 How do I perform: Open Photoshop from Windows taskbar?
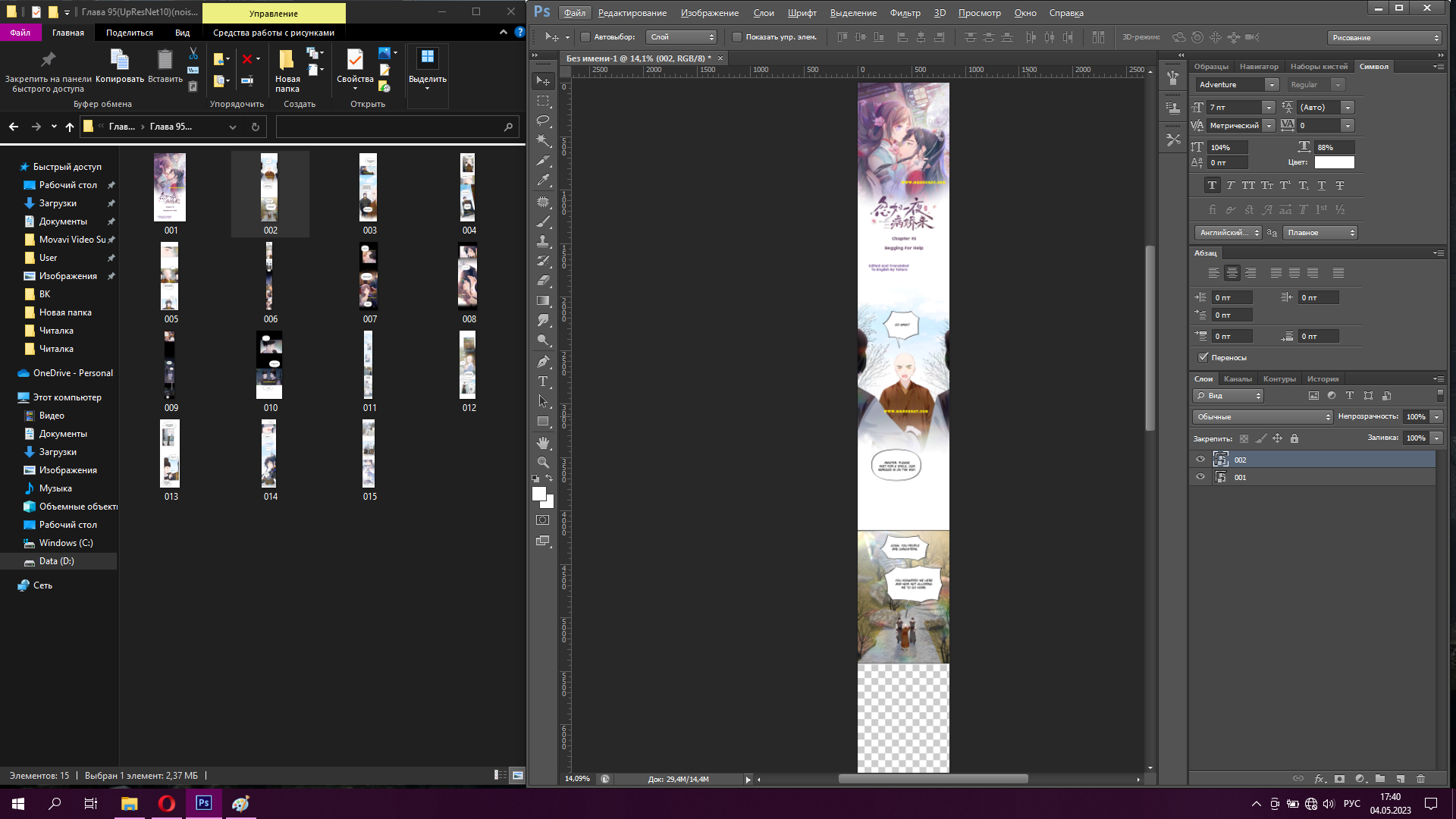(x=203, y=803)
